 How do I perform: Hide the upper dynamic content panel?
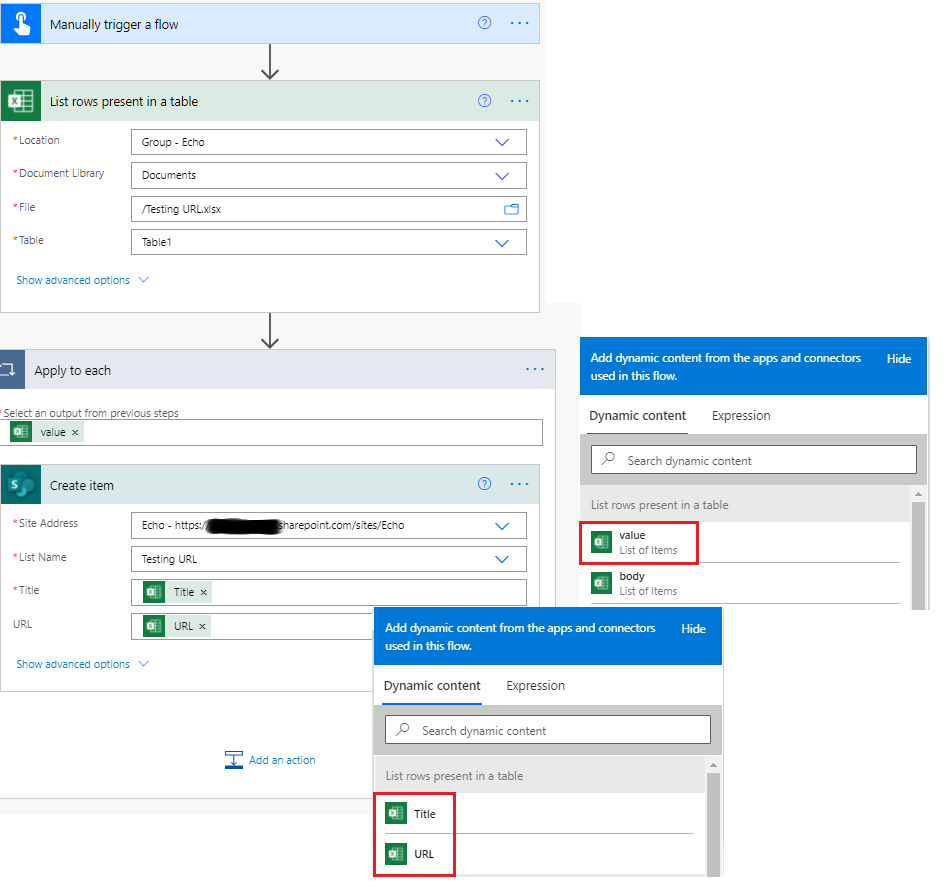pos(898,359)
